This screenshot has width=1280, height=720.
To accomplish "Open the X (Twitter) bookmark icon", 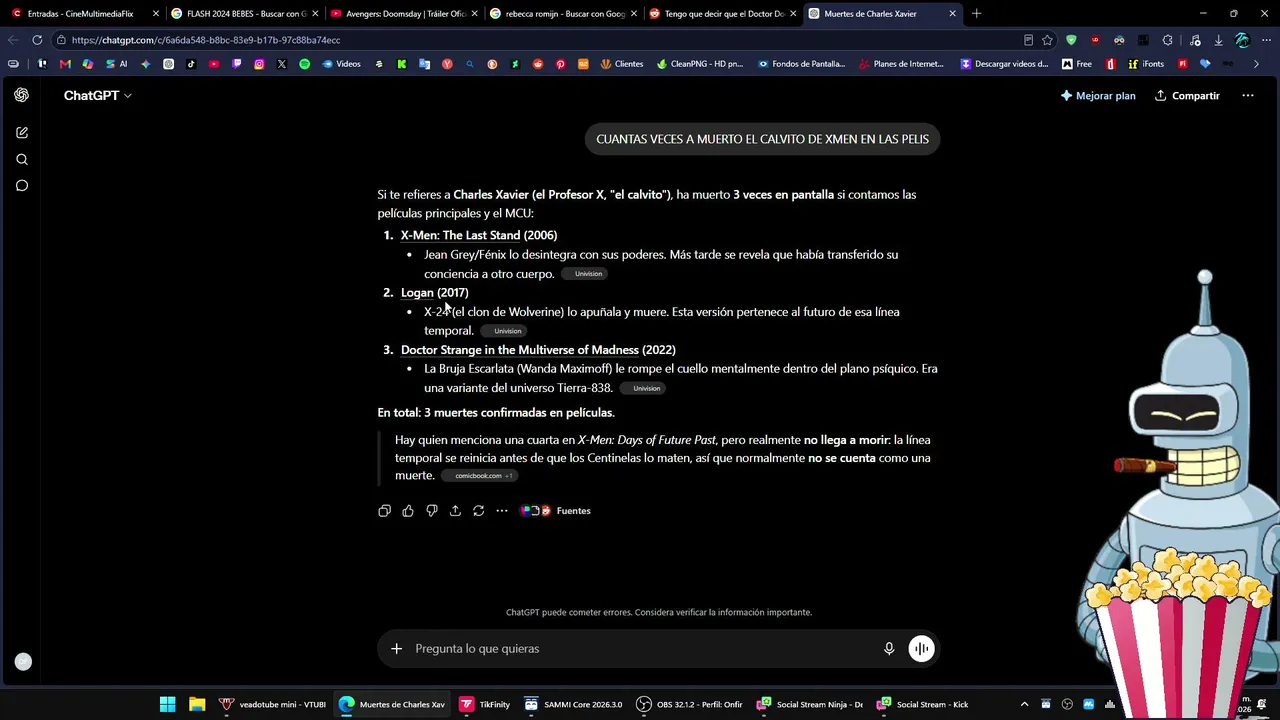I will (281, 64).
